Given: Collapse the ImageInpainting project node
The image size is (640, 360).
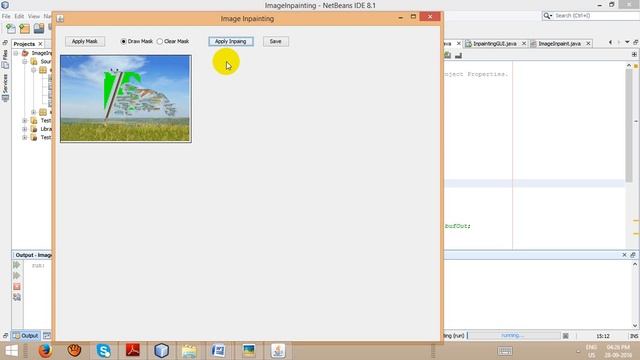Looking at the screenshot, I should click(x=16, y=53).
